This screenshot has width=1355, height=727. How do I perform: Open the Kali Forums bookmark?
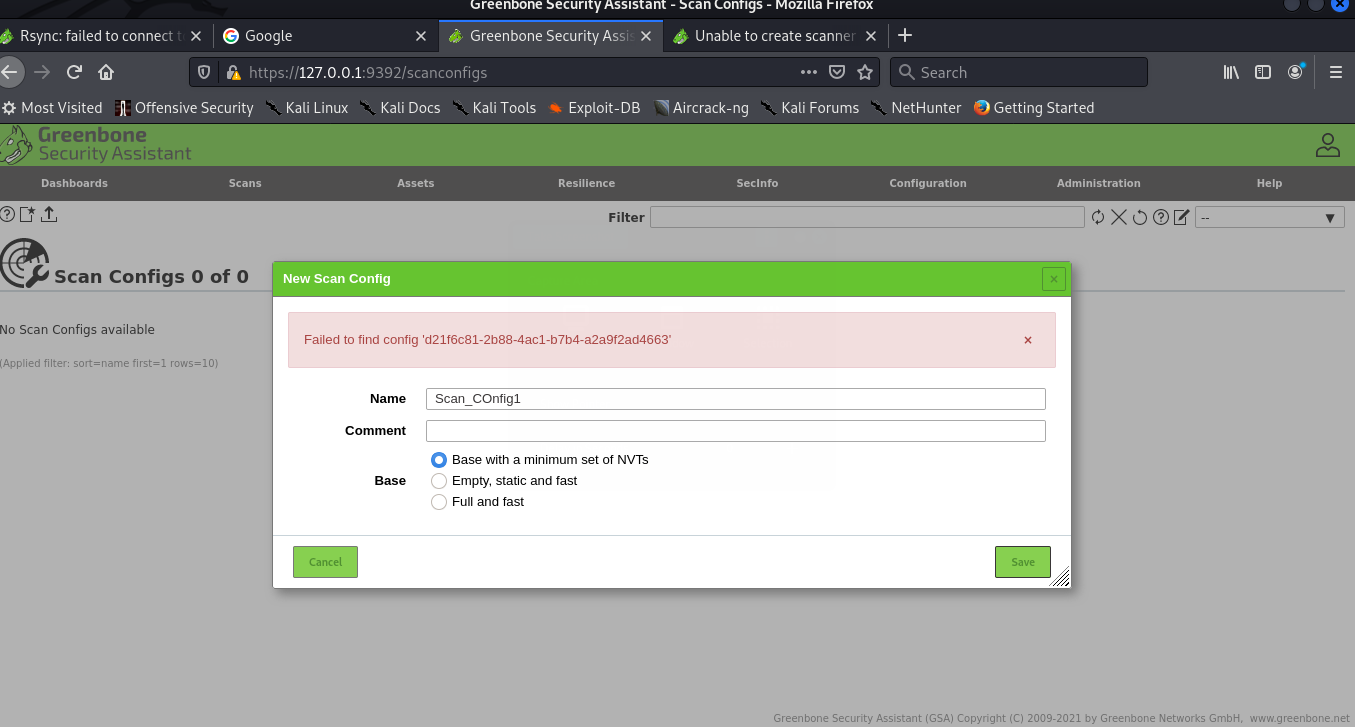[x=809, y=108]
